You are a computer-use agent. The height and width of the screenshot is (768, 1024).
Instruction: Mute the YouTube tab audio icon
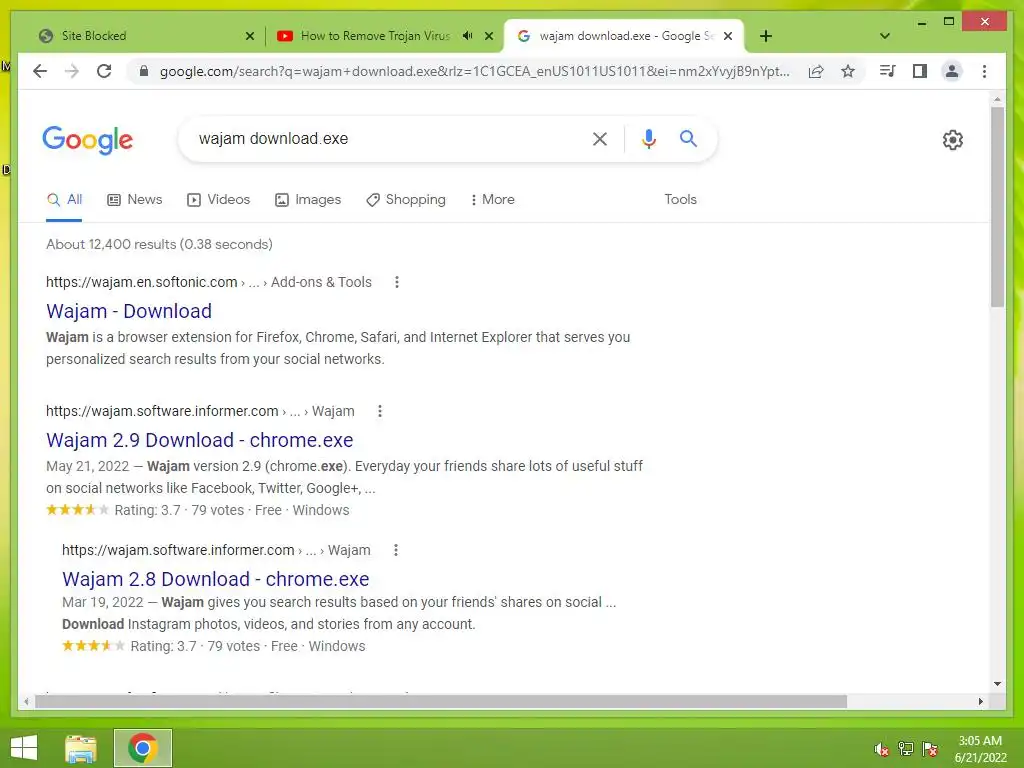467,36
